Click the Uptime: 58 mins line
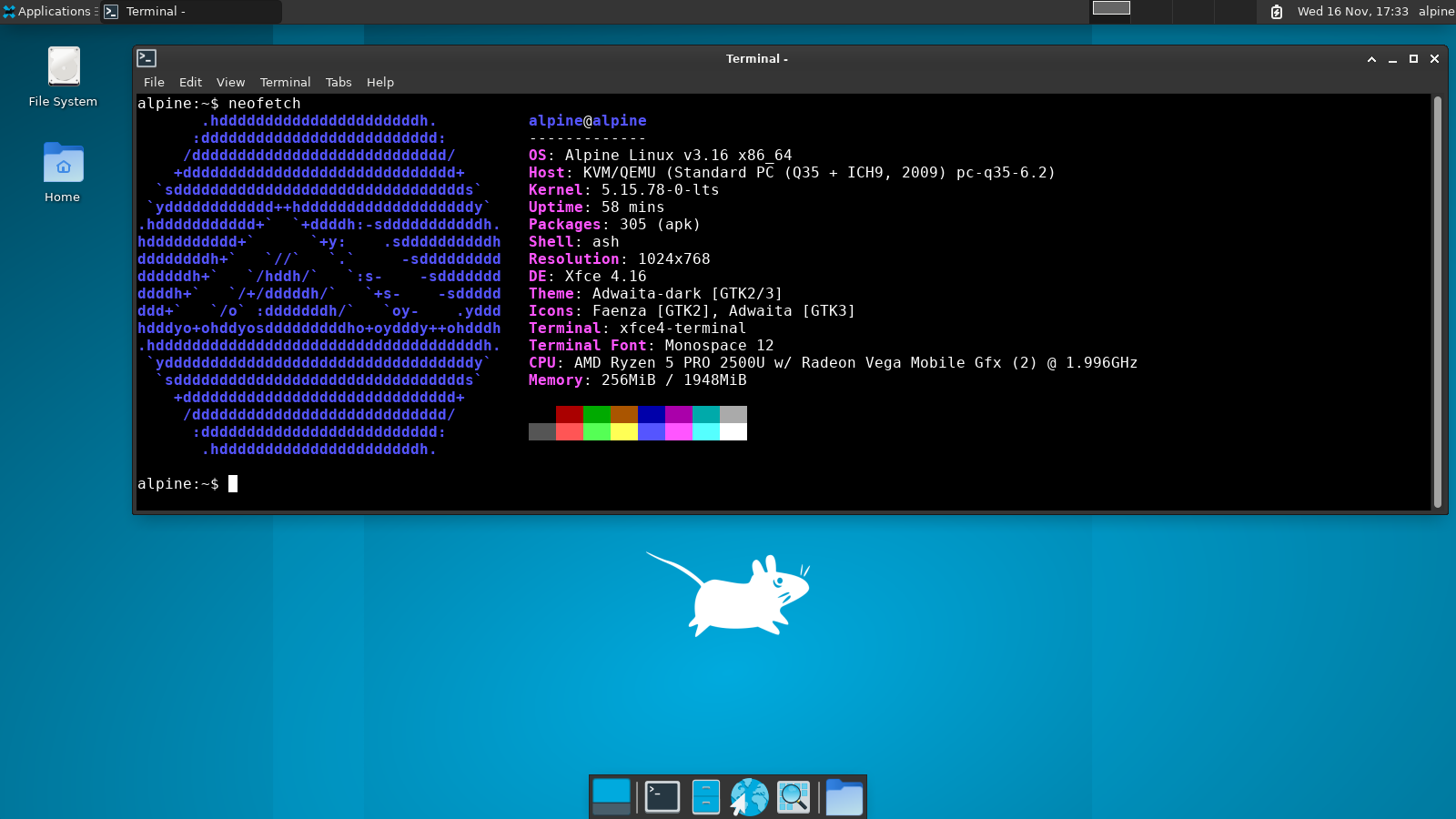Screen dimensions: 1456x819 tap(597, 207)
